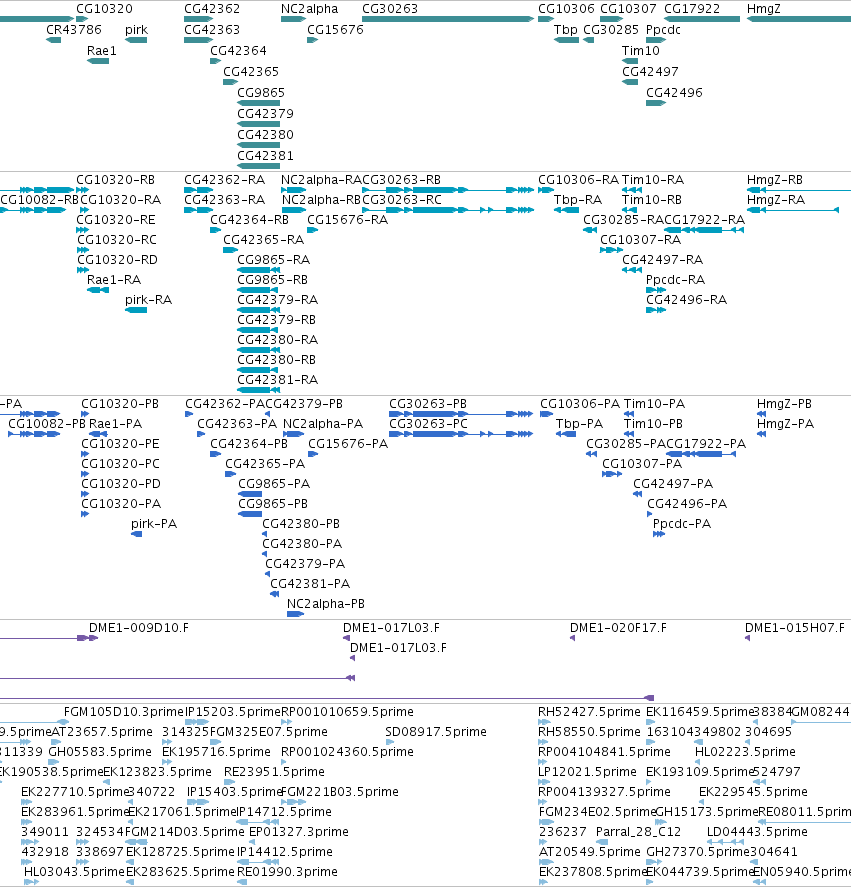Click the EP01327.3prime EST label
851x887 pixels.
click(299, 832)
